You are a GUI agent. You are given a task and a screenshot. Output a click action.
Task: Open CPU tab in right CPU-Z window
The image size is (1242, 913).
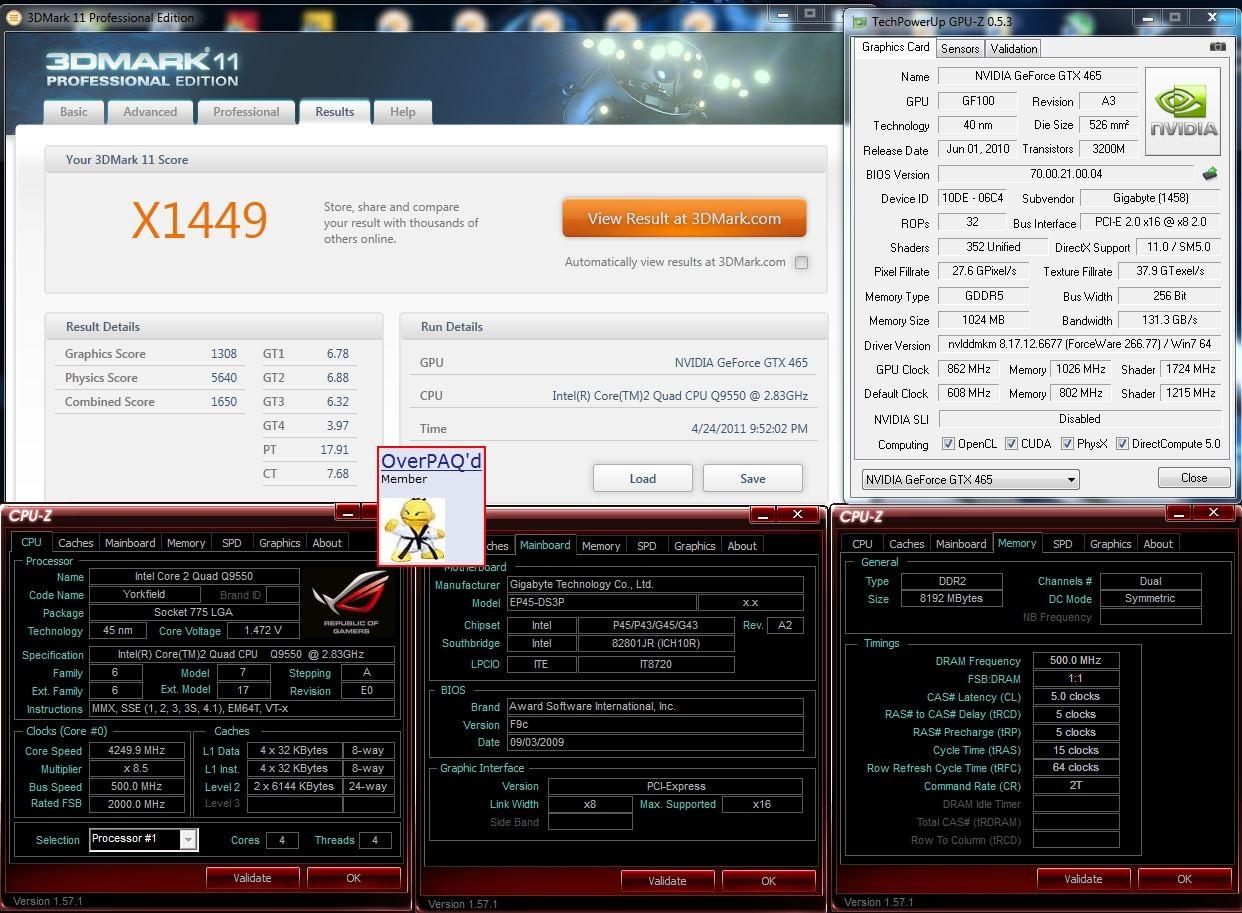(862, 544)
